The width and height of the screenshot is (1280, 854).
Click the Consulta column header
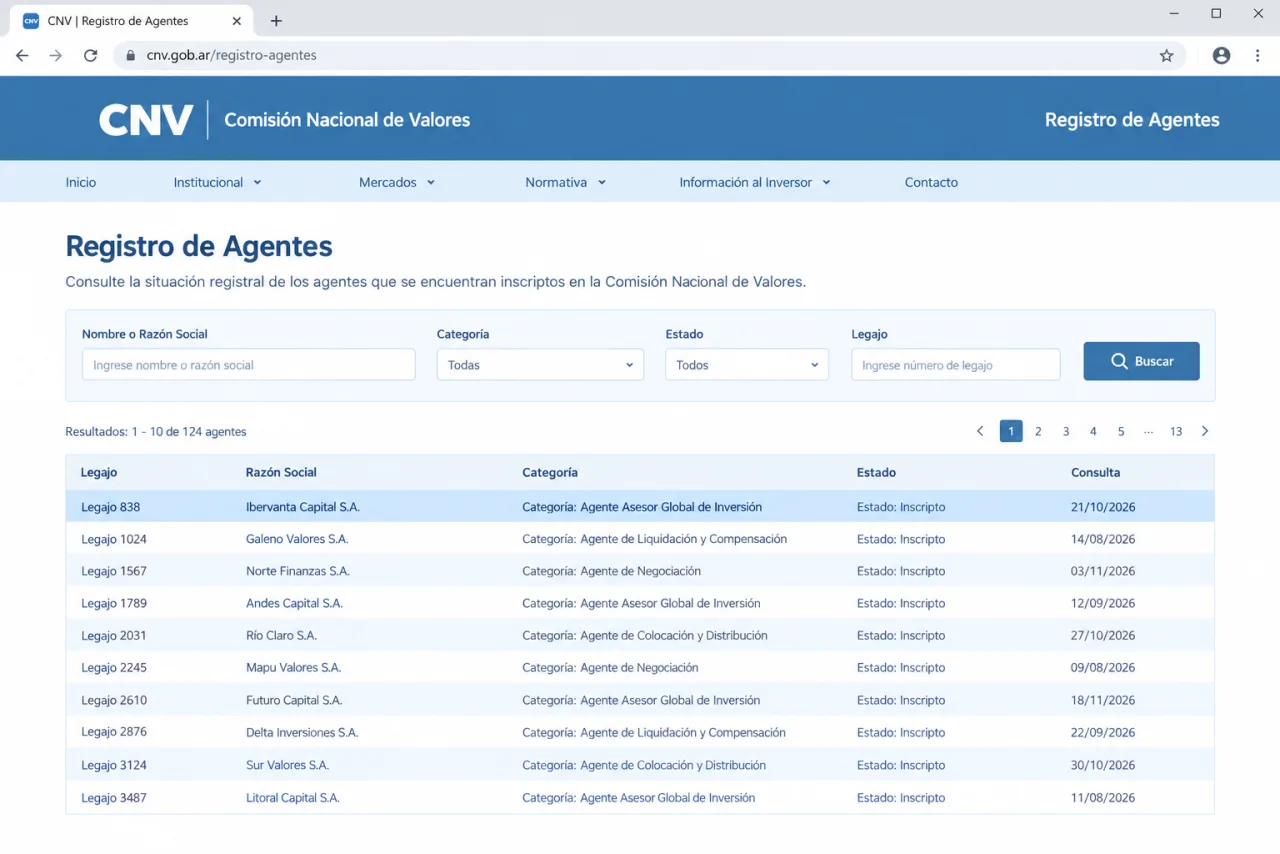point(1095,472)
